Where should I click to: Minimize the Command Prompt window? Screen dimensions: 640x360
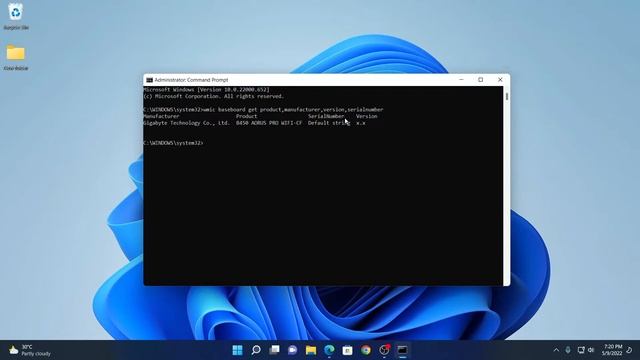tap(461, 80)
